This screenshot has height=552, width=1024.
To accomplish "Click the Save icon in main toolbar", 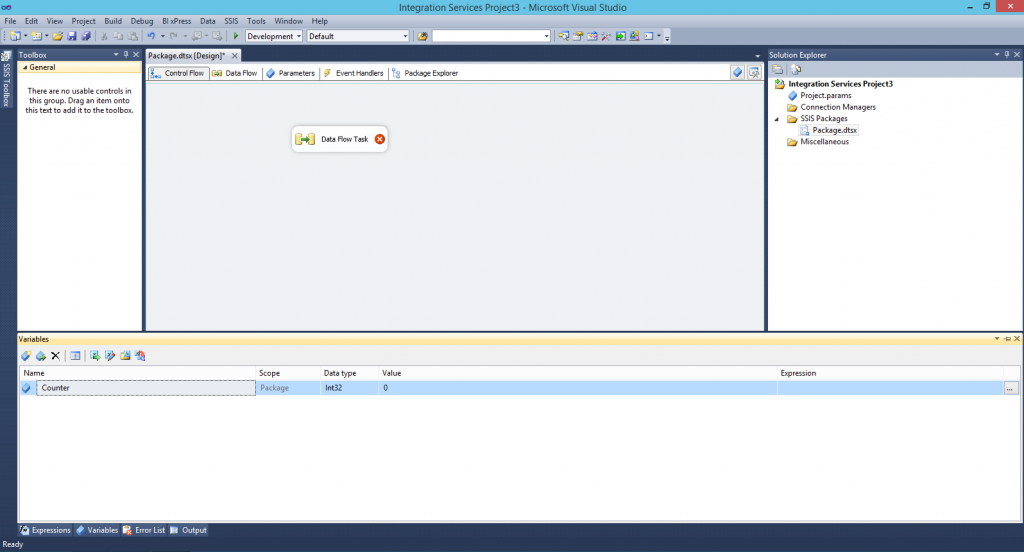I will point(72,36).
